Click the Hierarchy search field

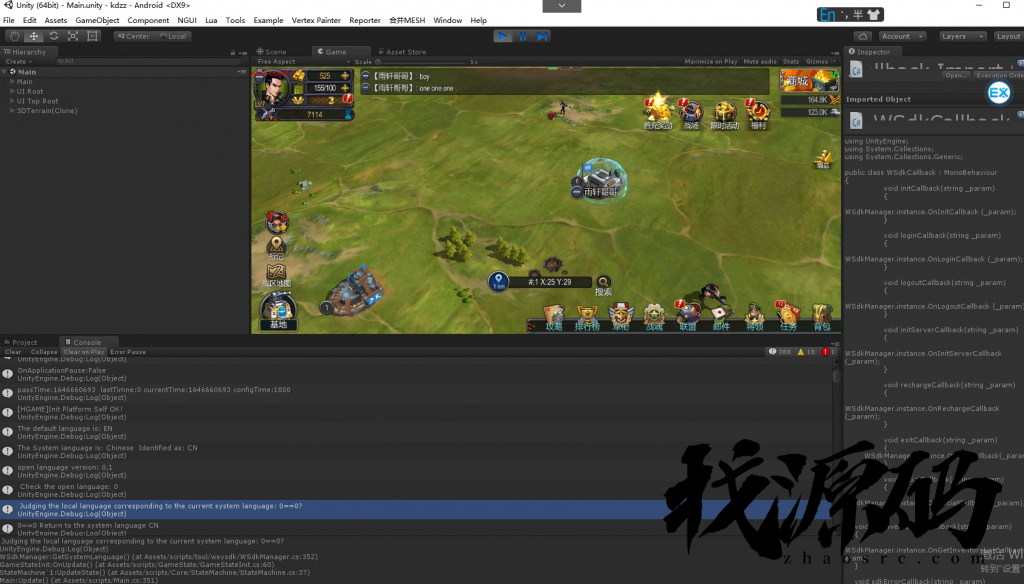click(x=147, y=61)
